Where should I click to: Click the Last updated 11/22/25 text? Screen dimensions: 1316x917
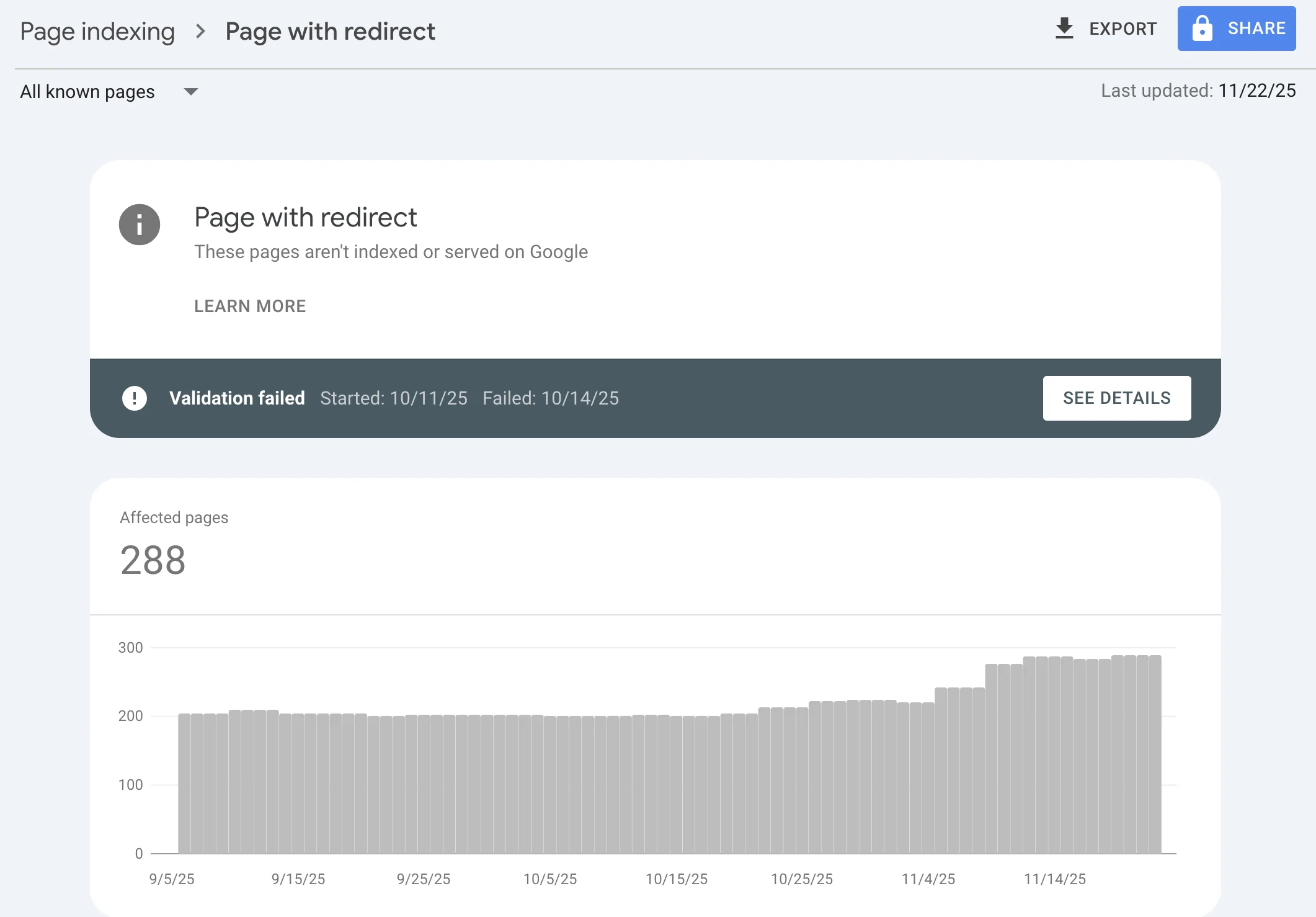coord(1198,91)
